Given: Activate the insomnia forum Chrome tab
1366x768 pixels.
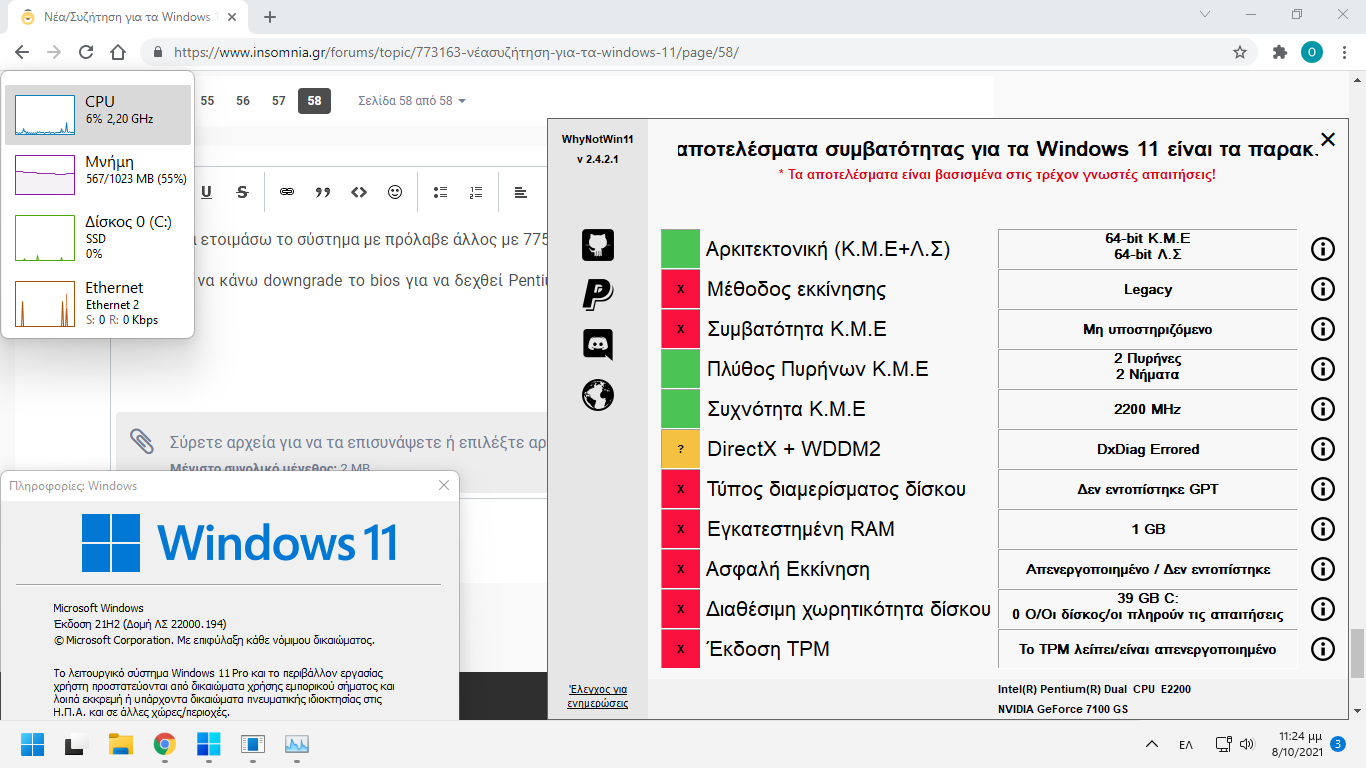Looking at the screenshot, I should (126, 17).
